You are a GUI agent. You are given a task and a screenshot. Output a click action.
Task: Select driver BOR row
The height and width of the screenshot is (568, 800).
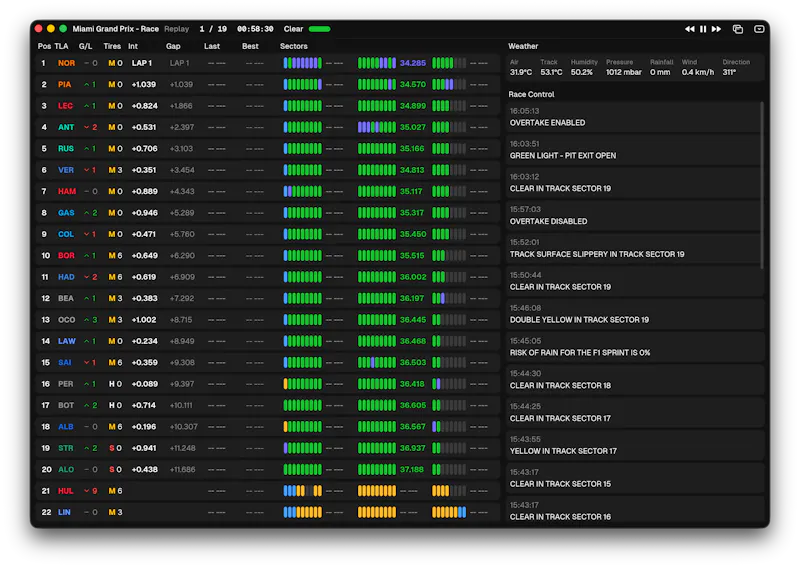267,256
